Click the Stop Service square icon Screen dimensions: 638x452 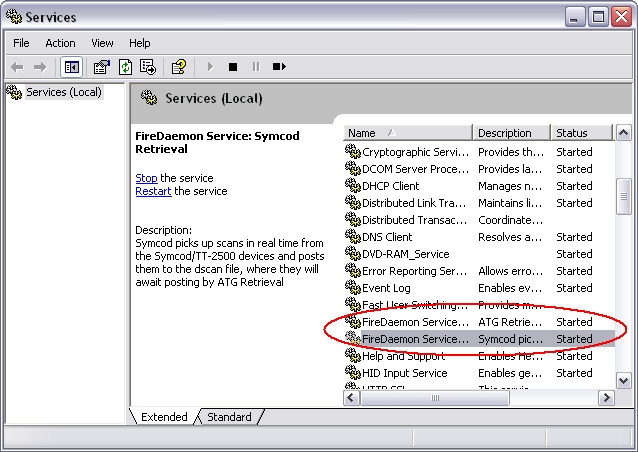coord(233,67)
